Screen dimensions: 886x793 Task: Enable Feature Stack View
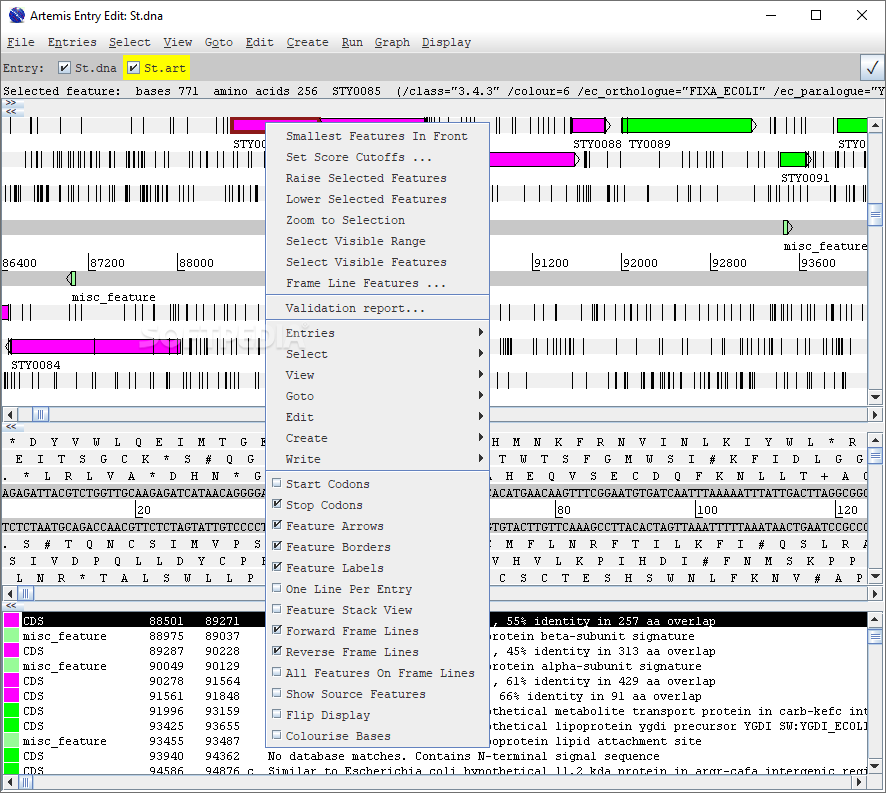[277, 609]
